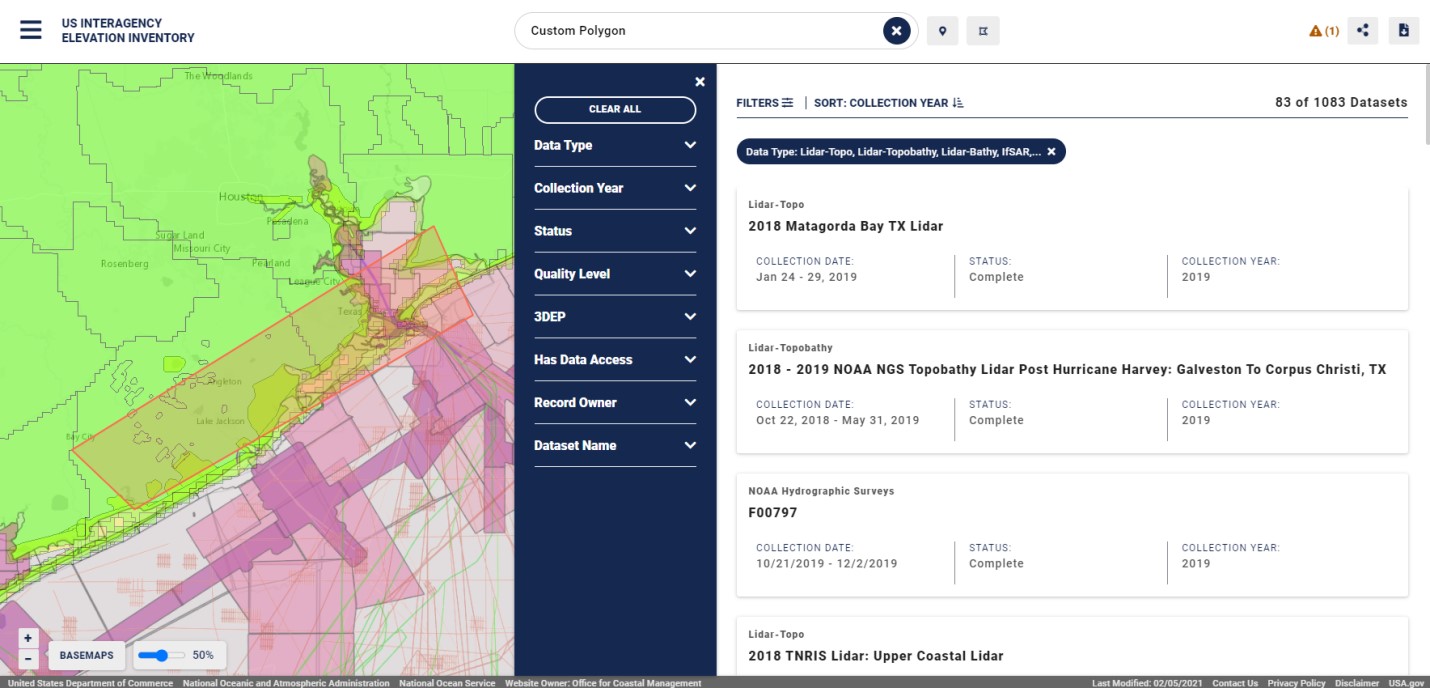Click the US Interagency Elevation Inventory title
This screenshot has height=688, width=1430.
tap(128, 31)
